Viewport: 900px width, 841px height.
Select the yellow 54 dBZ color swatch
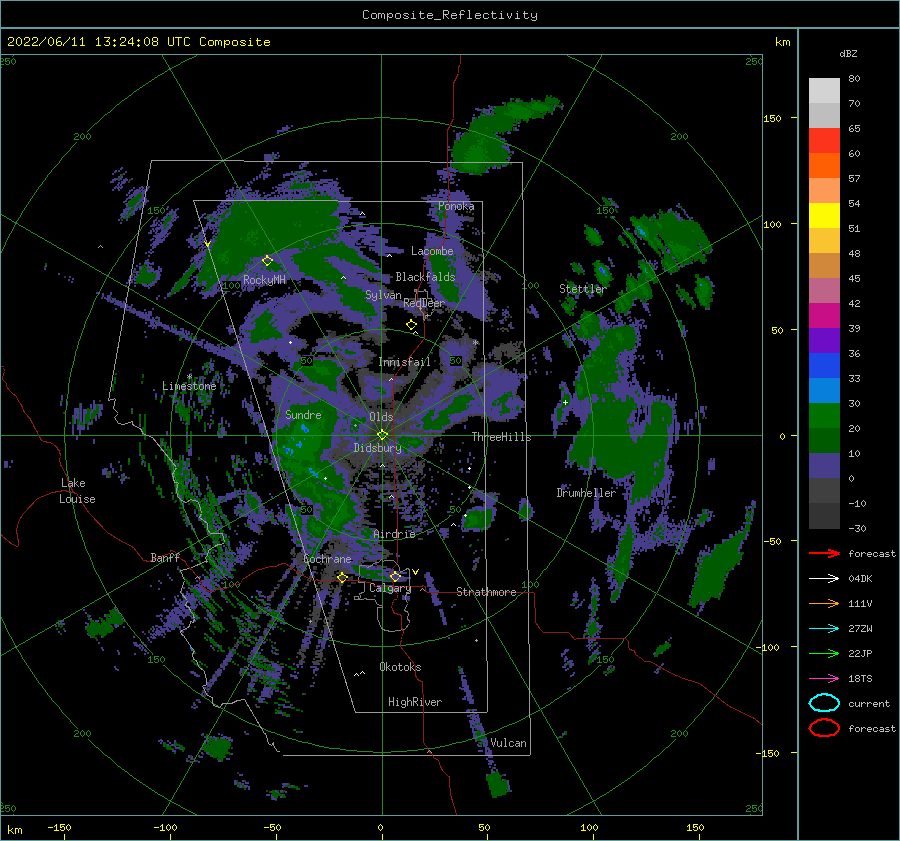(824, 216)
